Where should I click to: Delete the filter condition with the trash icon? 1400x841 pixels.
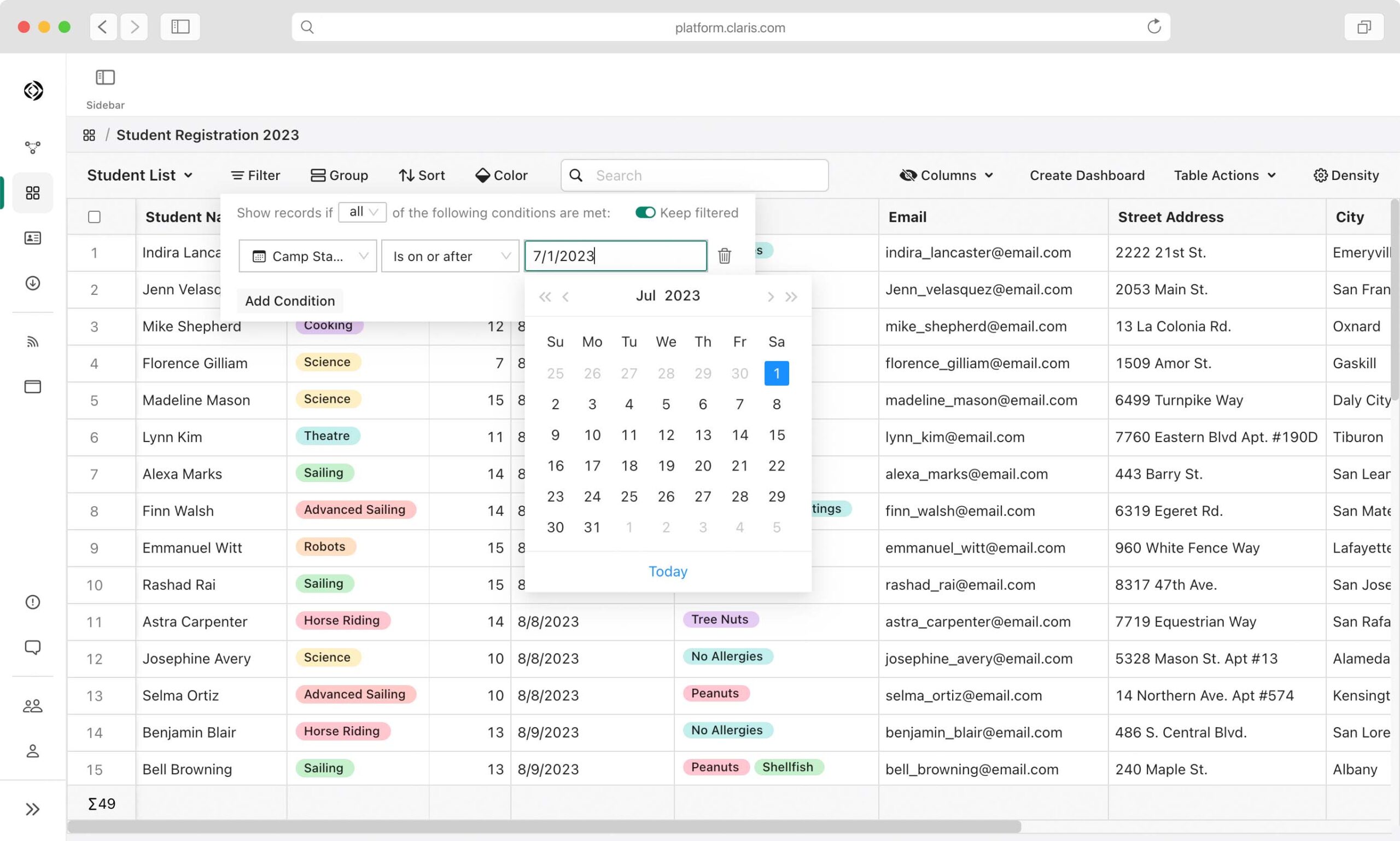724,256
